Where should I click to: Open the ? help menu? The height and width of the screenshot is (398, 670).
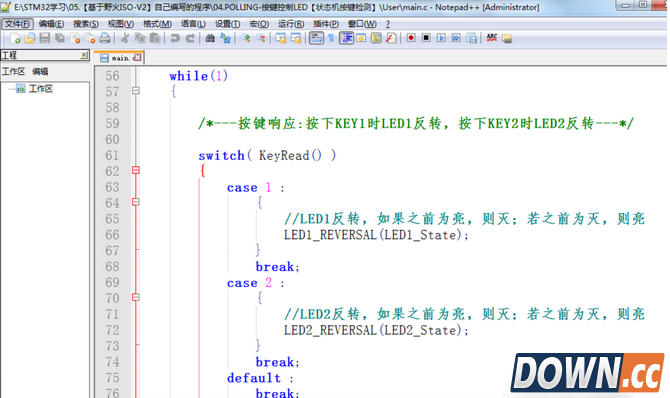click(x=388, y=24)
